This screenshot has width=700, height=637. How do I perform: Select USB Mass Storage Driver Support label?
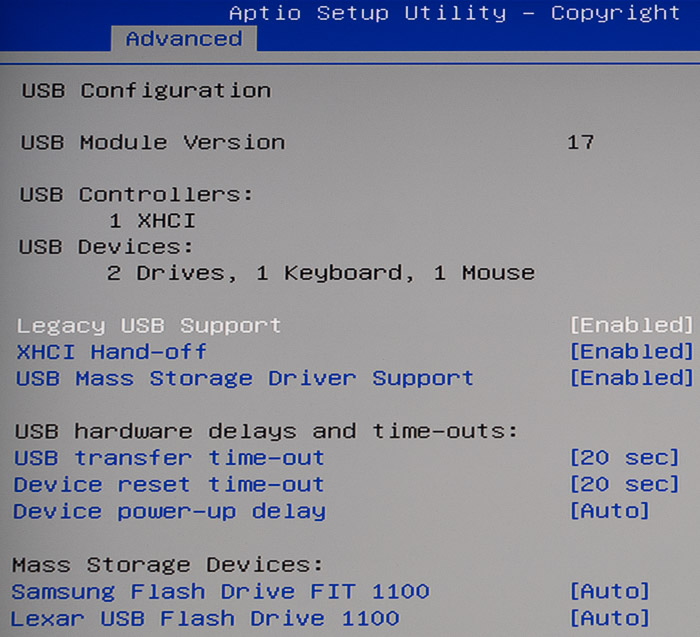pos(245,379)
